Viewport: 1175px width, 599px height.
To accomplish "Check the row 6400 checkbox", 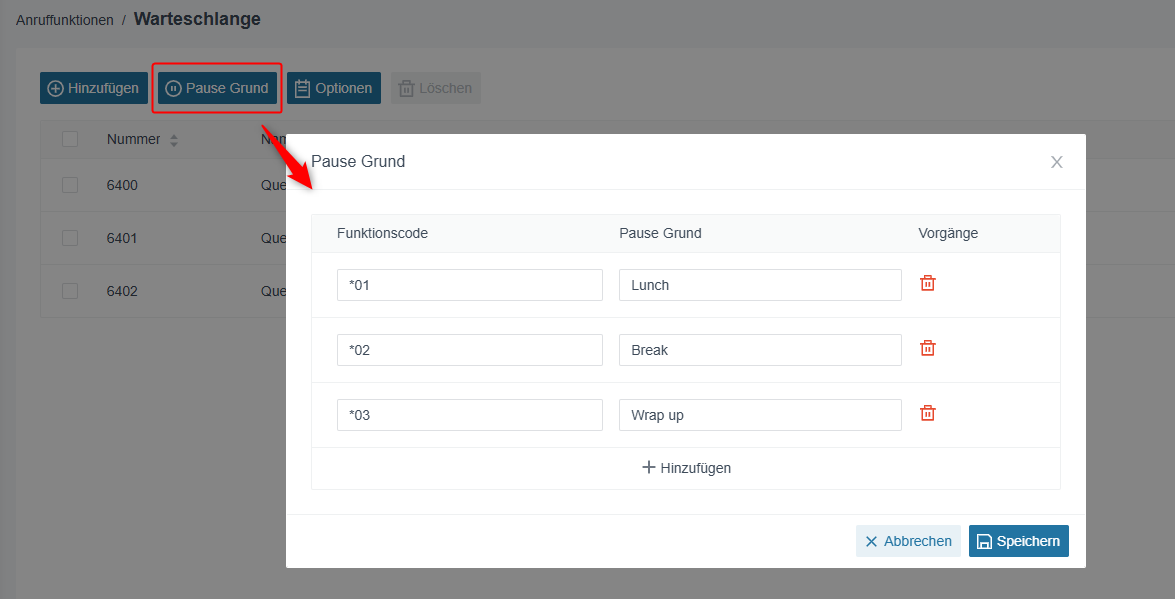I will (70, 184).
